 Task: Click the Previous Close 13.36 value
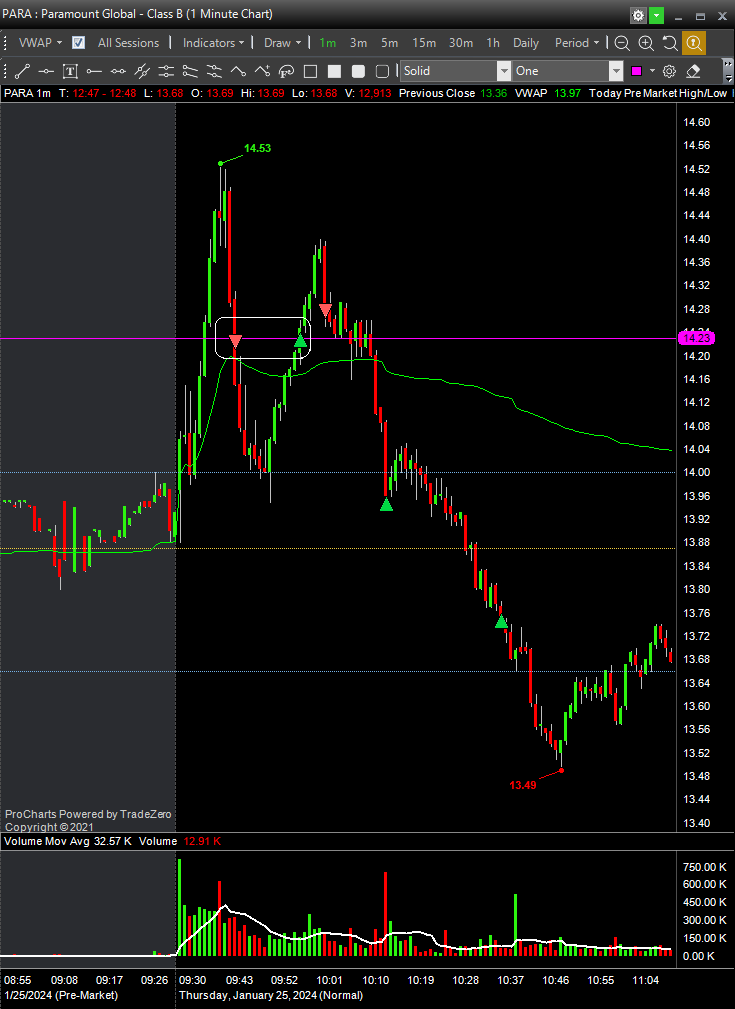tap(494, 93)
